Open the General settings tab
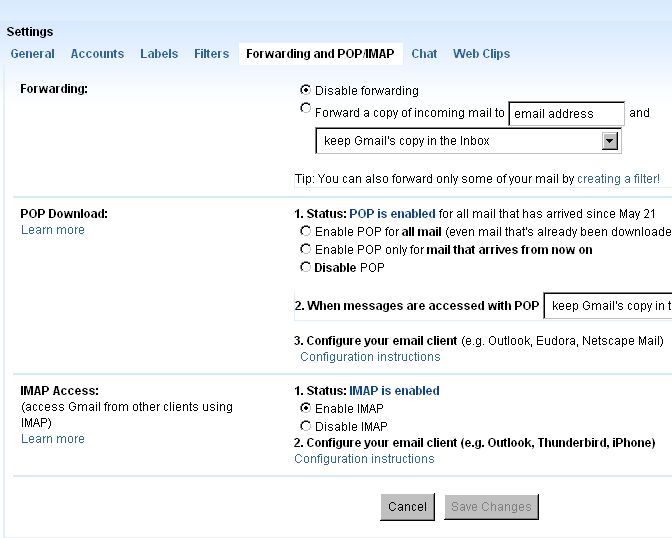Image resolution: width=672 pixels, height=538 pixels. coord(33,54)
